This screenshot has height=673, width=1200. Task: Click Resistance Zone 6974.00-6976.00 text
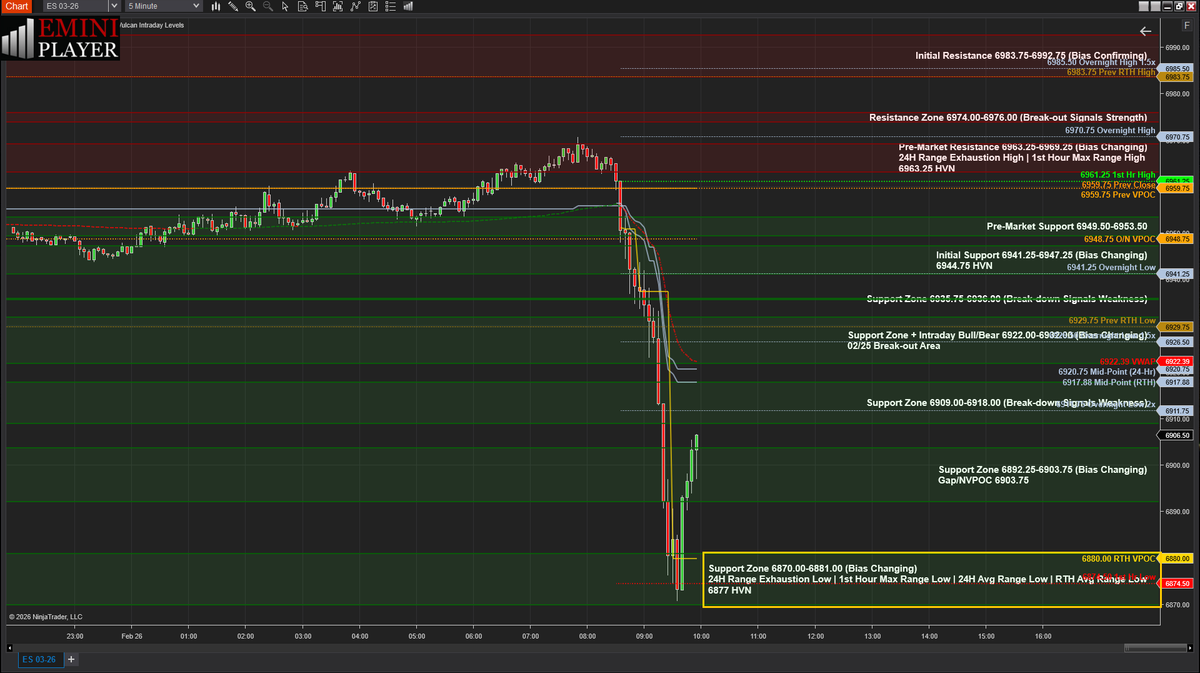(1008, 117)
